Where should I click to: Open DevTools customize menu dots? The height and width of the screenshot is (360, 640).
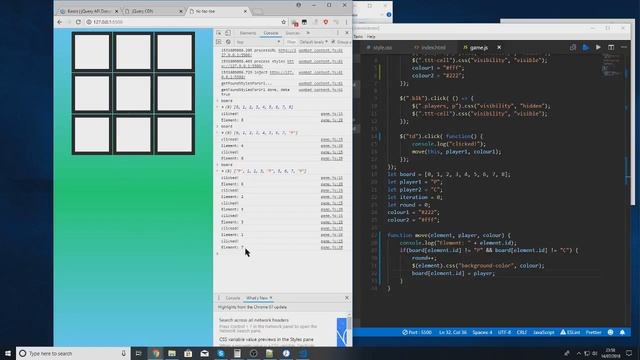[x=338, y=33]
